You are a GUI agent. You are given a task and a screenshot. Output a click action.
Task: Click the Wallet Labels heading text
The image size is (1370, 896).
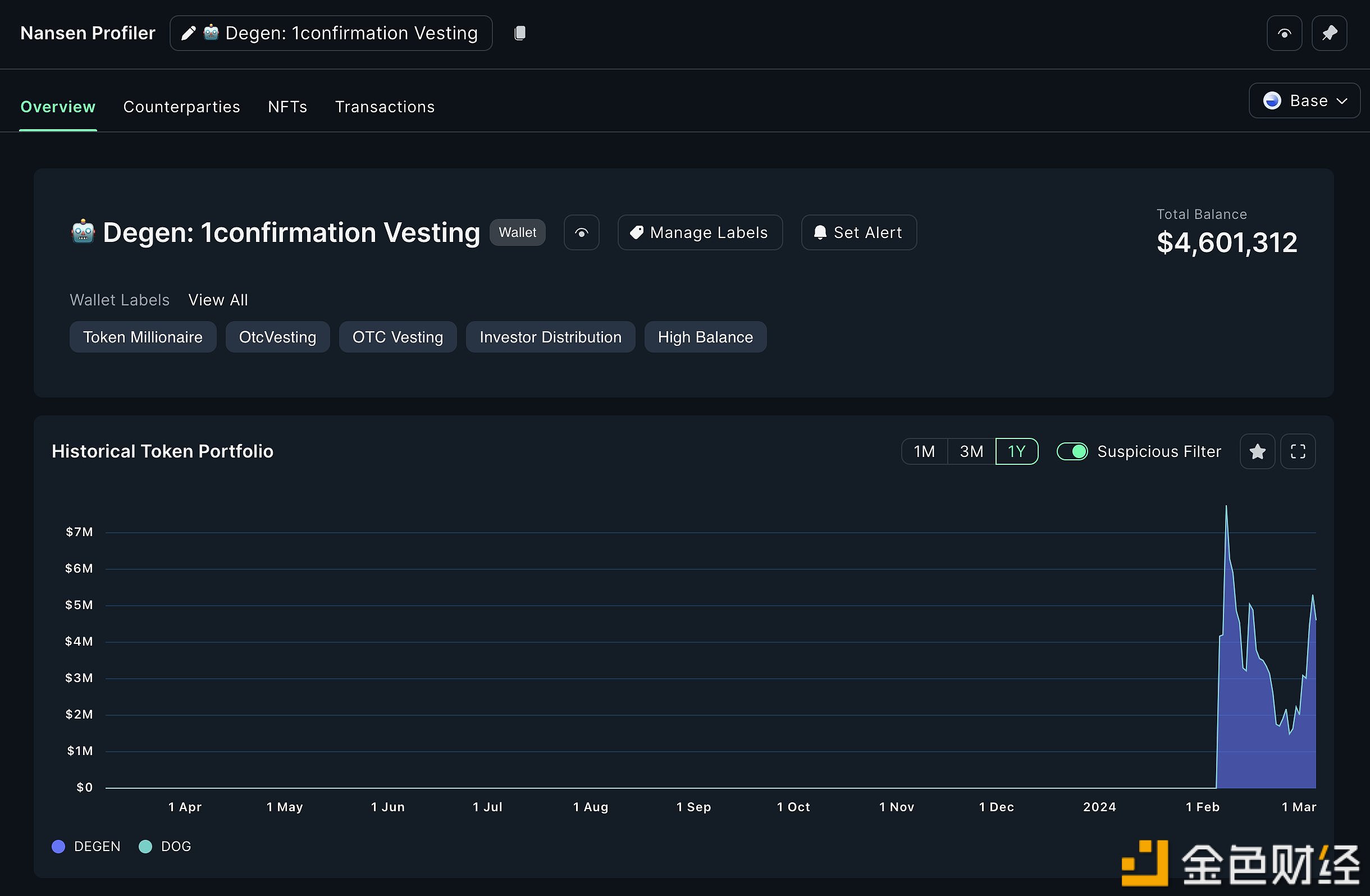pyautogui.click(x=120, y=300)
